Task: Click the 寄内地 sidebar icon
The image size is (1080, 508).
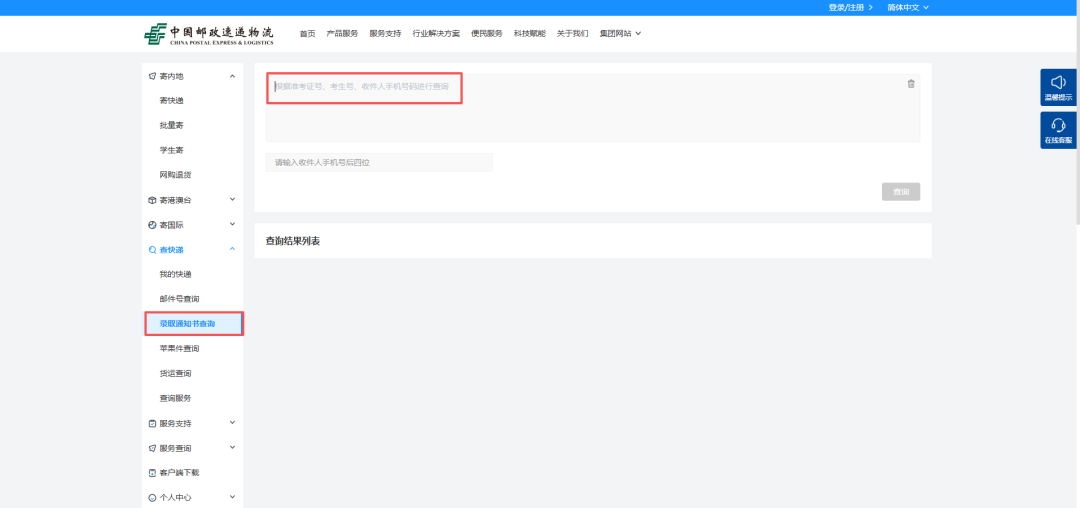Action: (152, 76)
